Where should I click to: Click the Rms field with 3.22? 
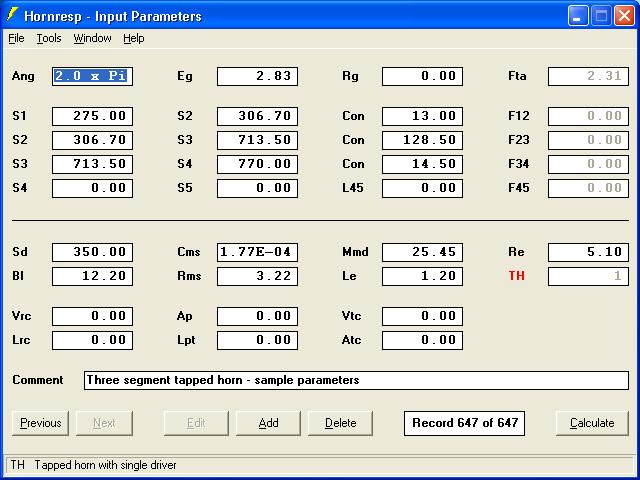point(258,276)
